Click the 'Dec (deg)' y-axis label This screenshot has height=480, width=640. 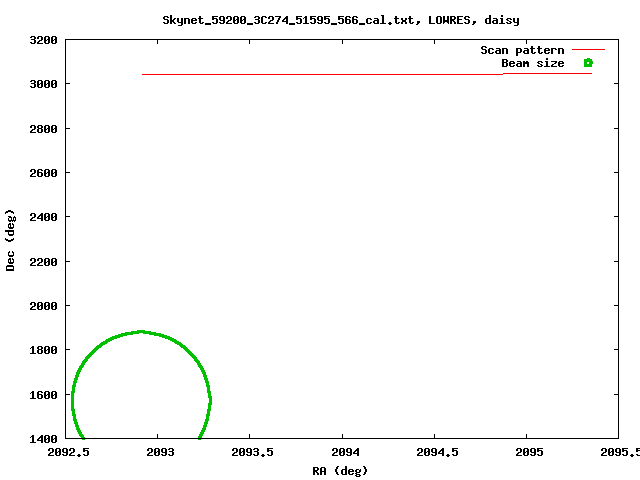(10, 240)
